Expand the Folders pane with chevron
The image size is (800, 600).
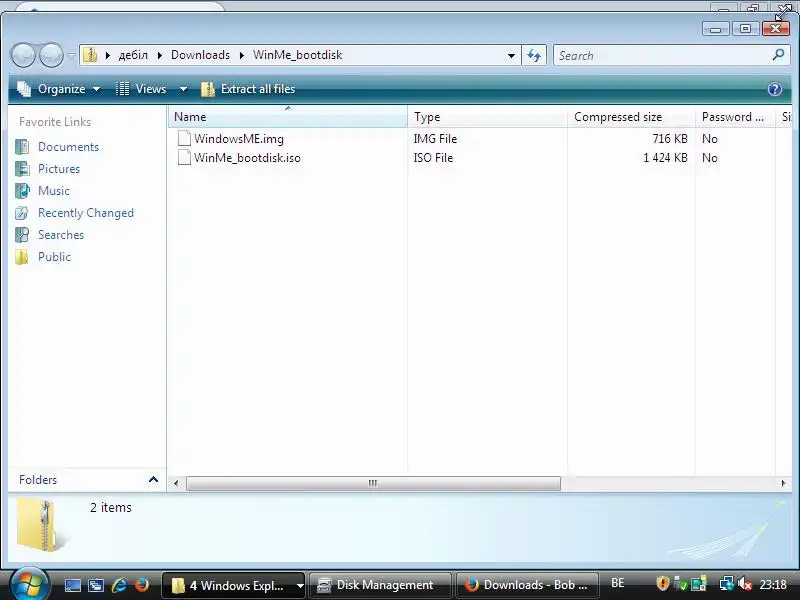[153, 480]
